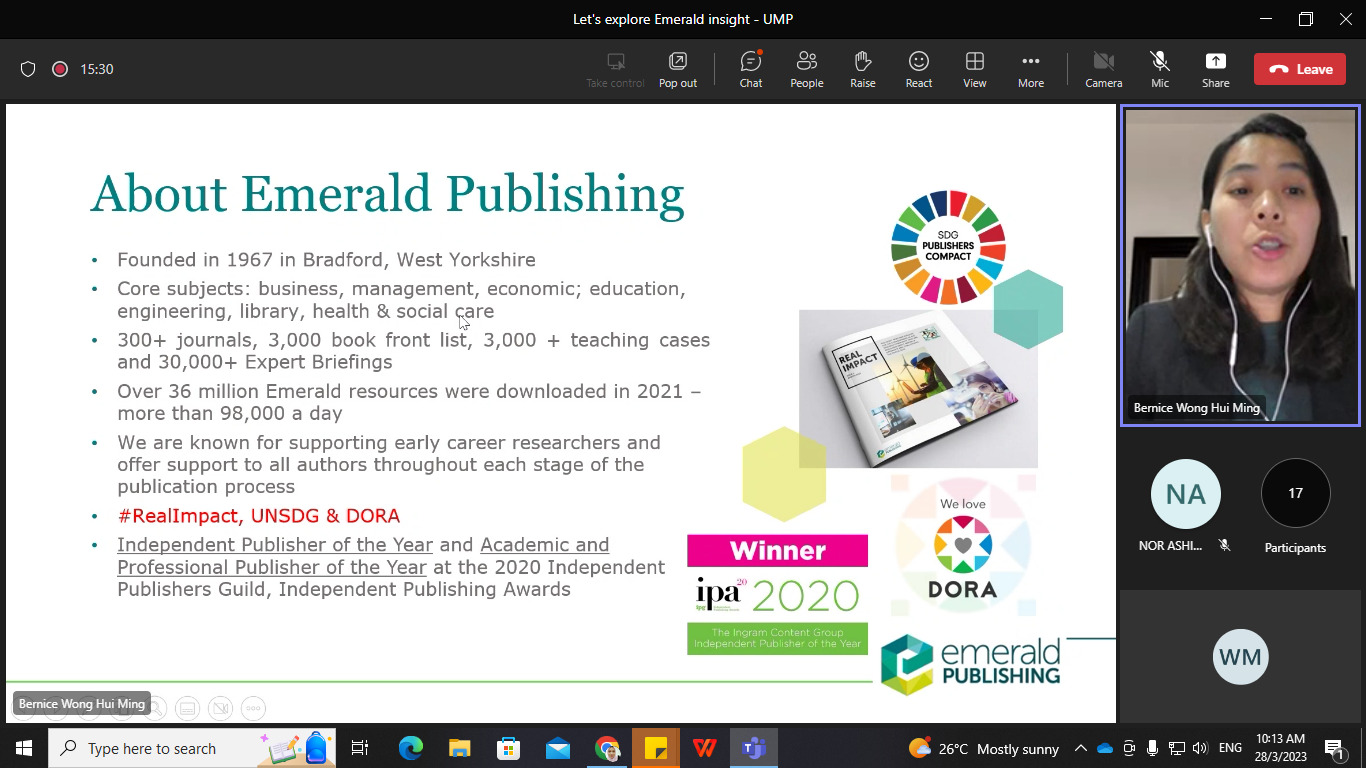Click the microphone tray icon
This screenshot has width=1366, height=768.
(1153, 748)
